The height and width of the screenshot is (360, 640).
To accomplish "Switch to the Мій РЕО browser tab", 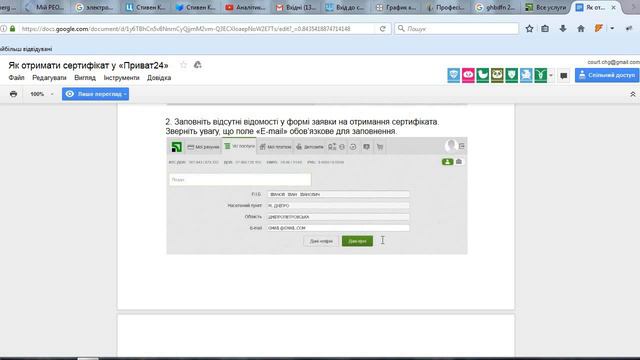I will [45, 7].
